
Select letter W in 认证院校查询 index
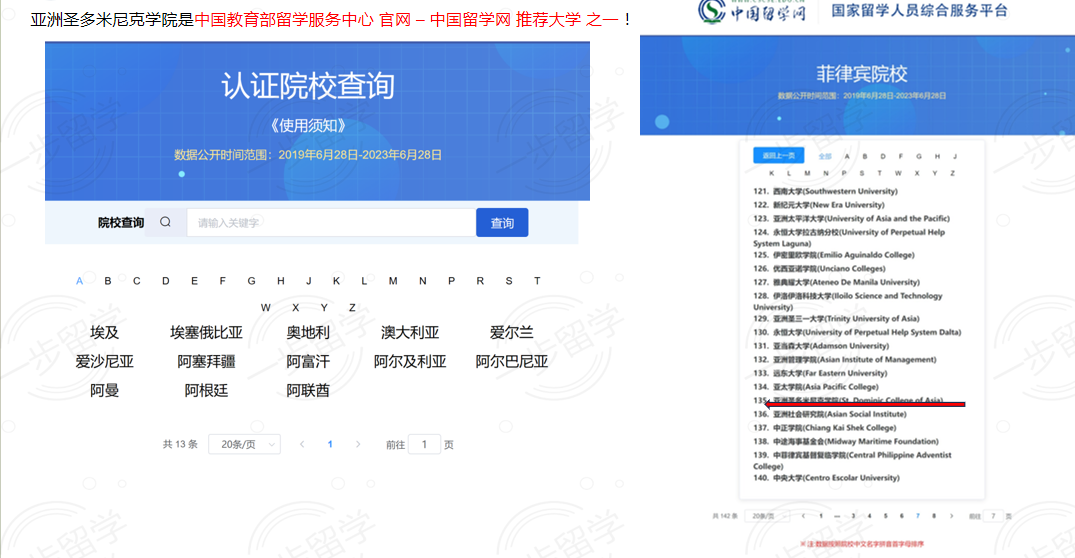[x=265, y=308]
